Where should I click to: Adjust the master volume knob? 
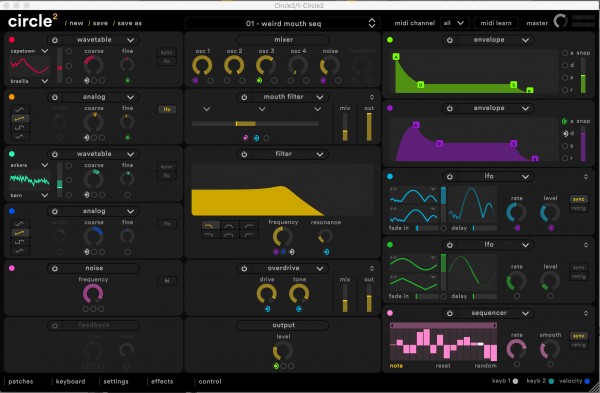[561, 21]
